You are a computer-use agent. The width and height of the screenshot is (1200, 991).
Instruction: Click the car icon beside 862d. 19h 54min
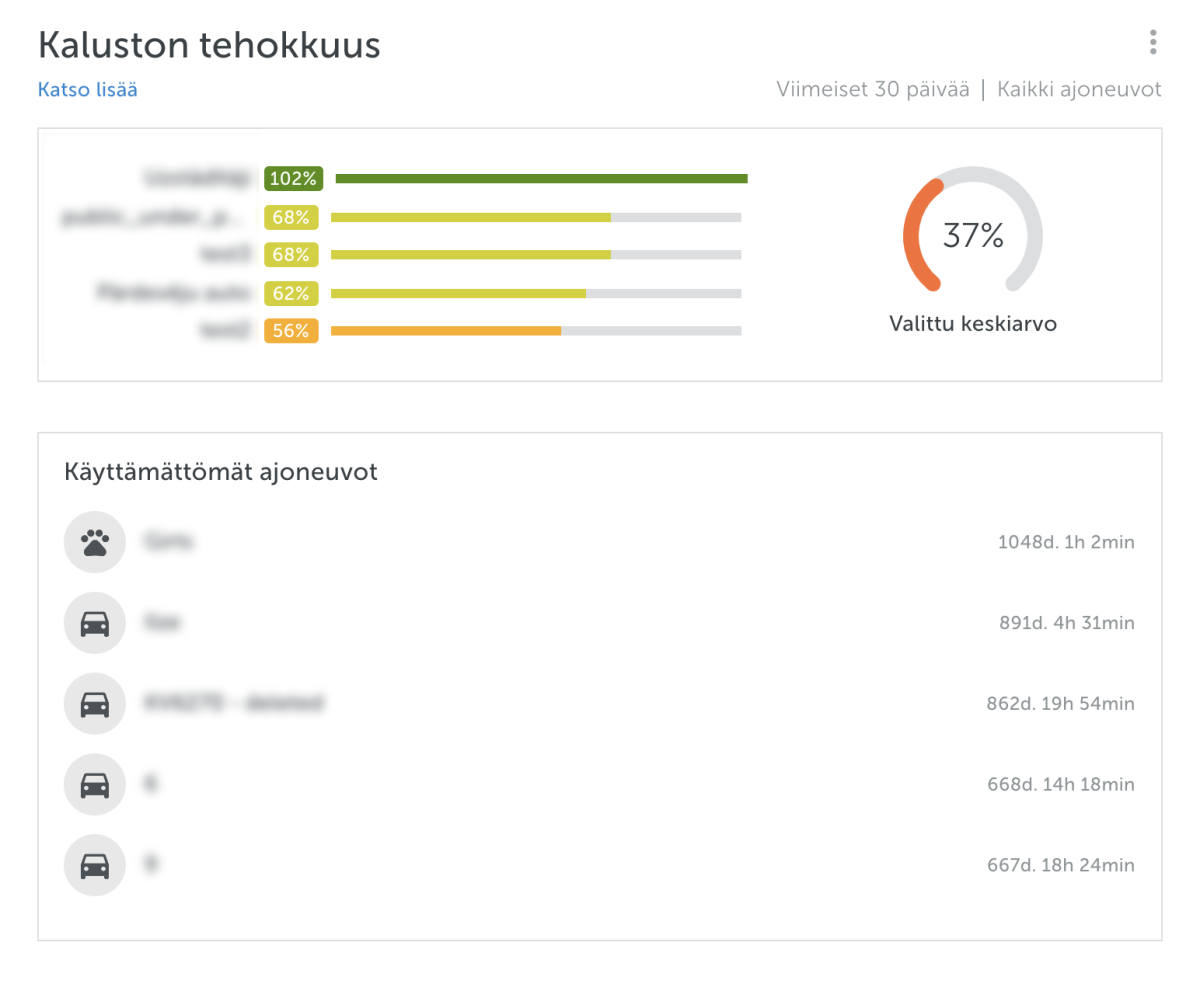(x=94, y=704)
